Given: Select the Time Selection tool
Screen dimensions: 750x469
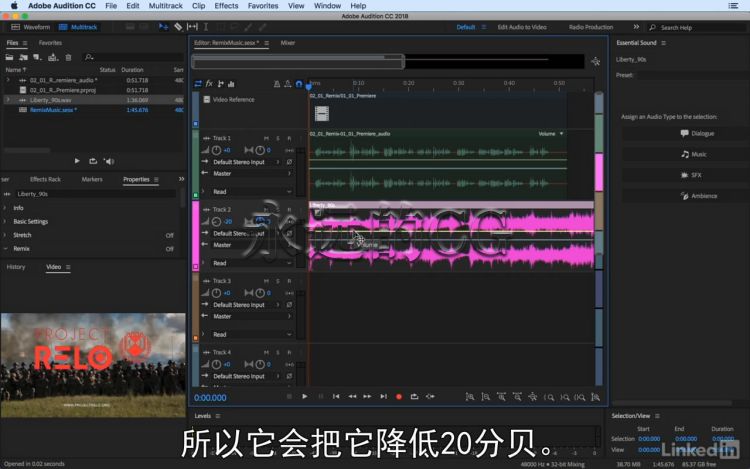Looking at the screenshot, I should (x=206, y=27).
